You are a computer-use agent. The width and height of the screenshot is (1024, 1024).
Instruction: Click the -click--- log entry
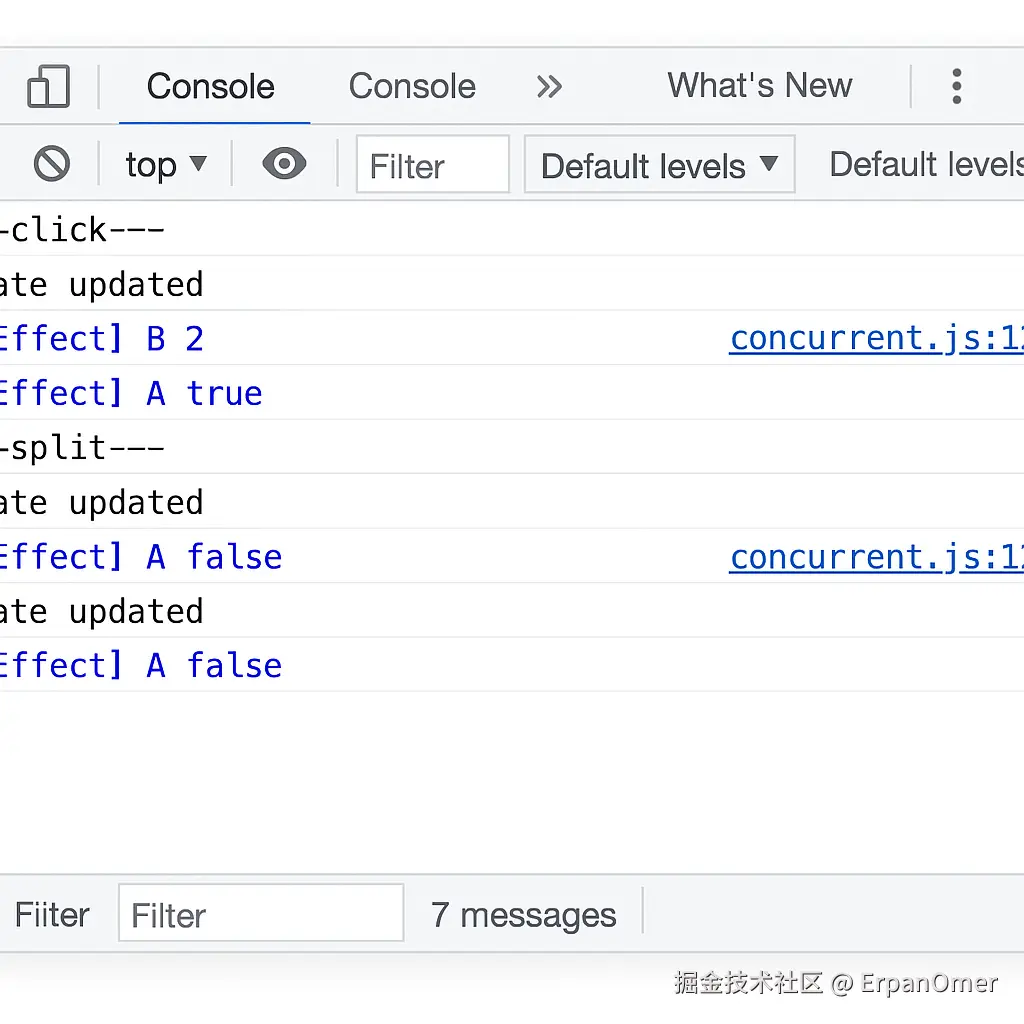coord(82,230)
